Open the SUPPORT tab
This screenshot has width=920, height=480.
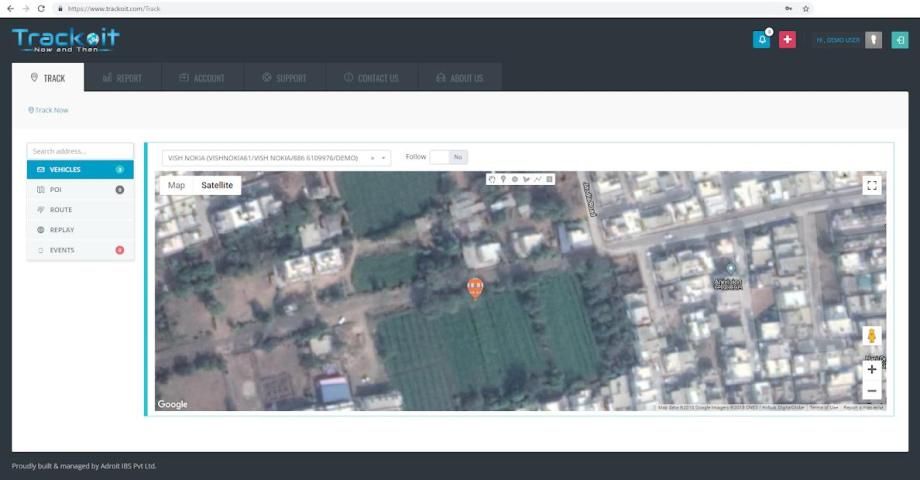(283, 78)
